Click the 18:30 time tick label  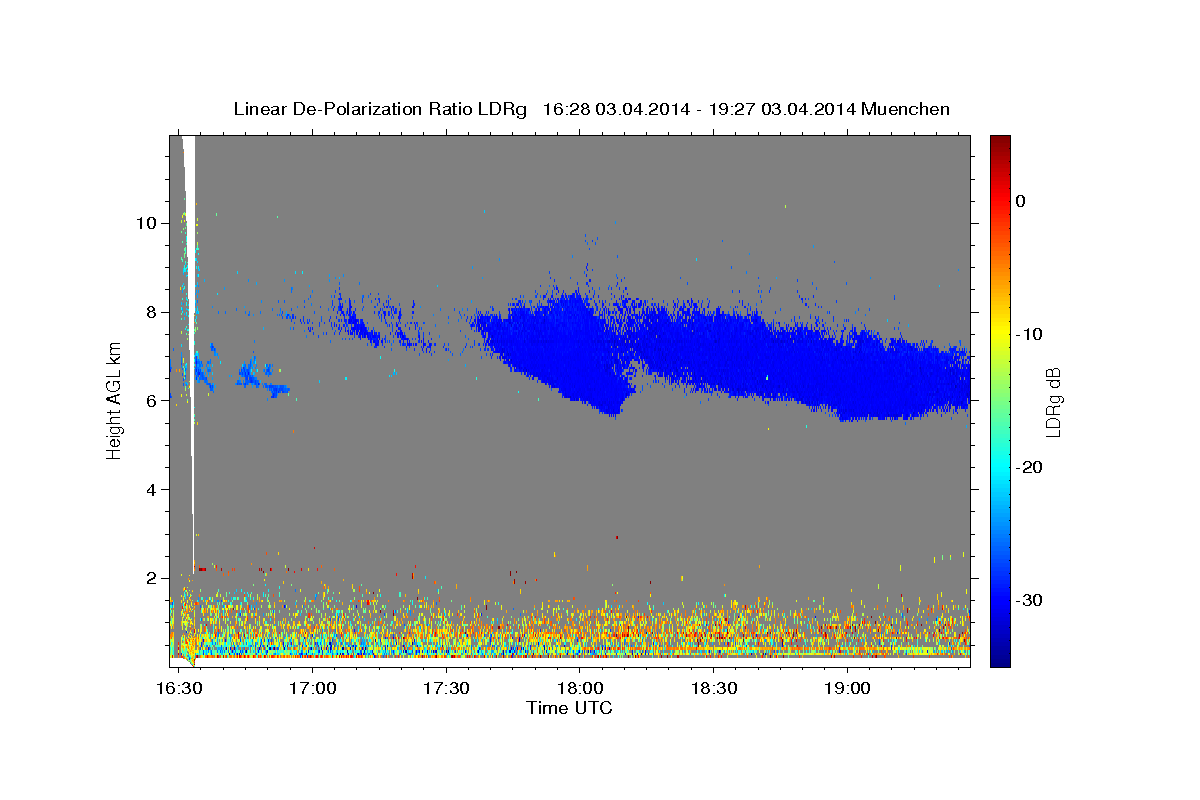pyautogui.click(x=713, y=688)
